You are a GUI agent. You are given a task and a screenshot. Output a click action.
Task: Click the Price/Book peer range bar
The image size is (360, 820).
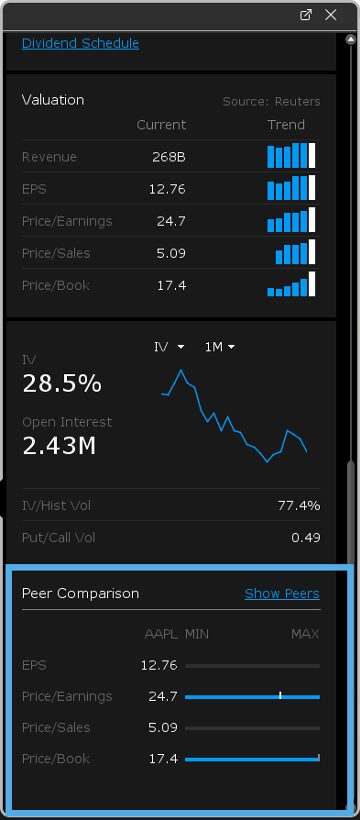[252, 759]
